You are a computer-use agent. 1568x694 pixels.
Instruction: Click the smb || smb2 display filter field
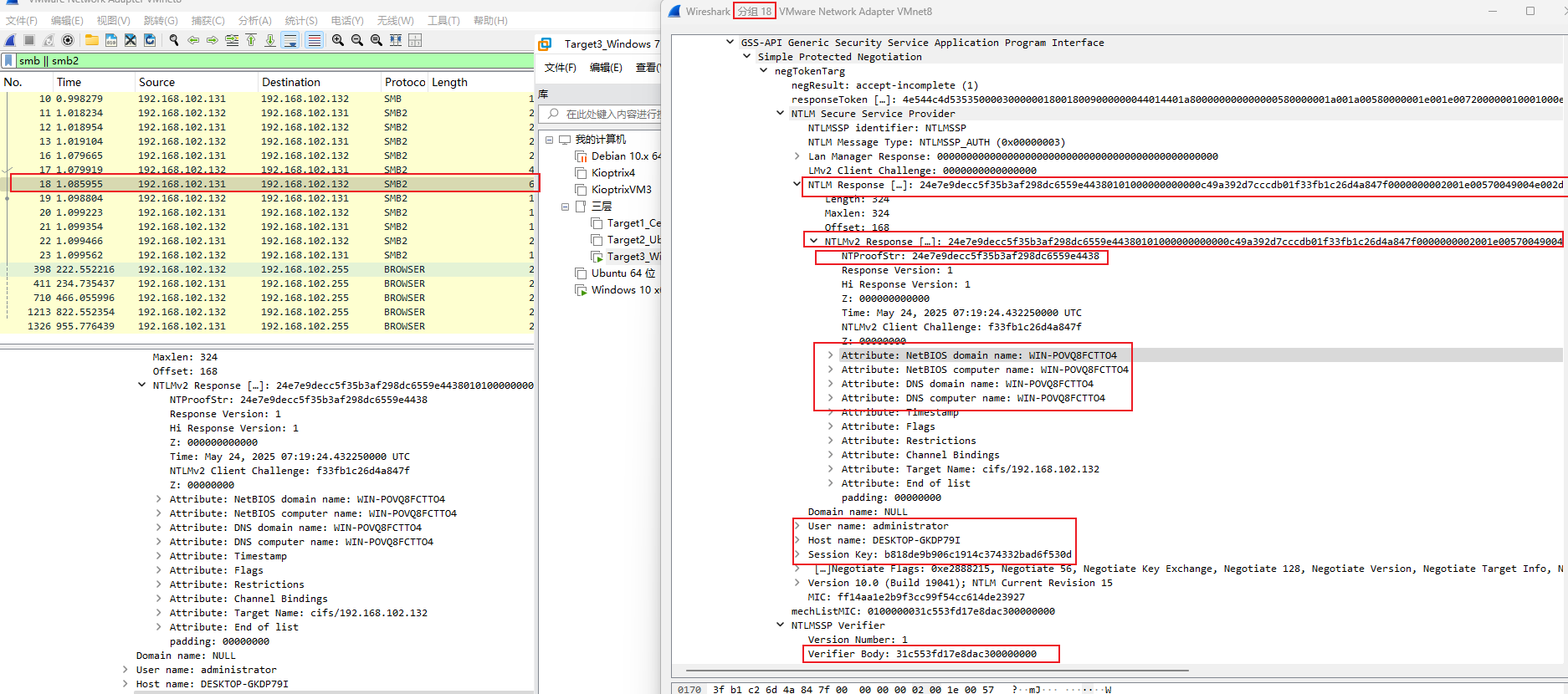(x=274, y=60)
